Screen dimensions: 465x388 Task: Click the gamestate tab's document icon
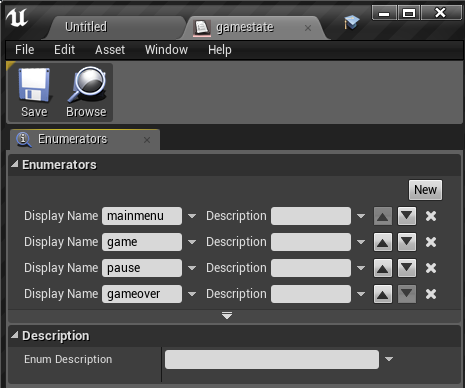pos(202,28)
